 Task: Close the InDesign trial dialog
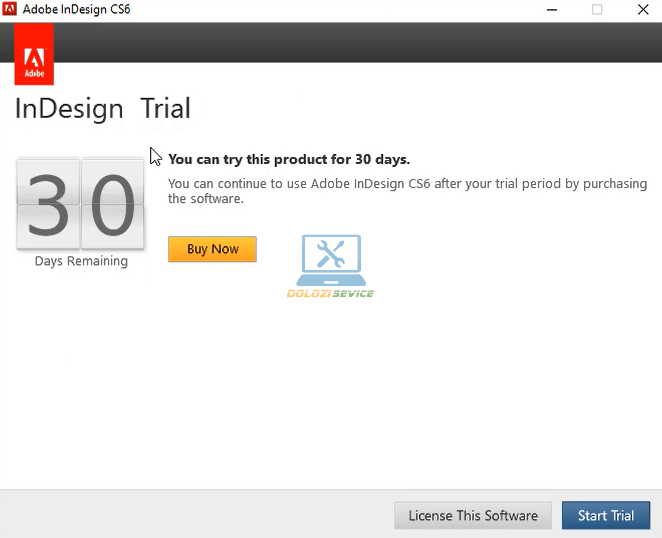click(x=641, y=9)
